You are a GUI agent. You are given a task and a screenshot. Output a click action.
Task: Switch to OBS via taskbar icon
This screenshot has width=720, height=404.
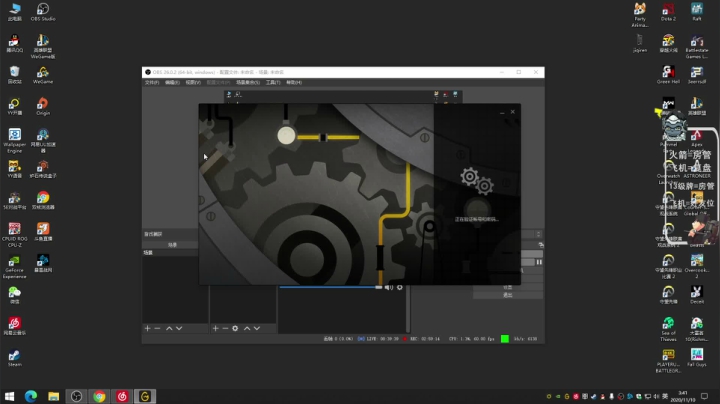tap(76, 396)
